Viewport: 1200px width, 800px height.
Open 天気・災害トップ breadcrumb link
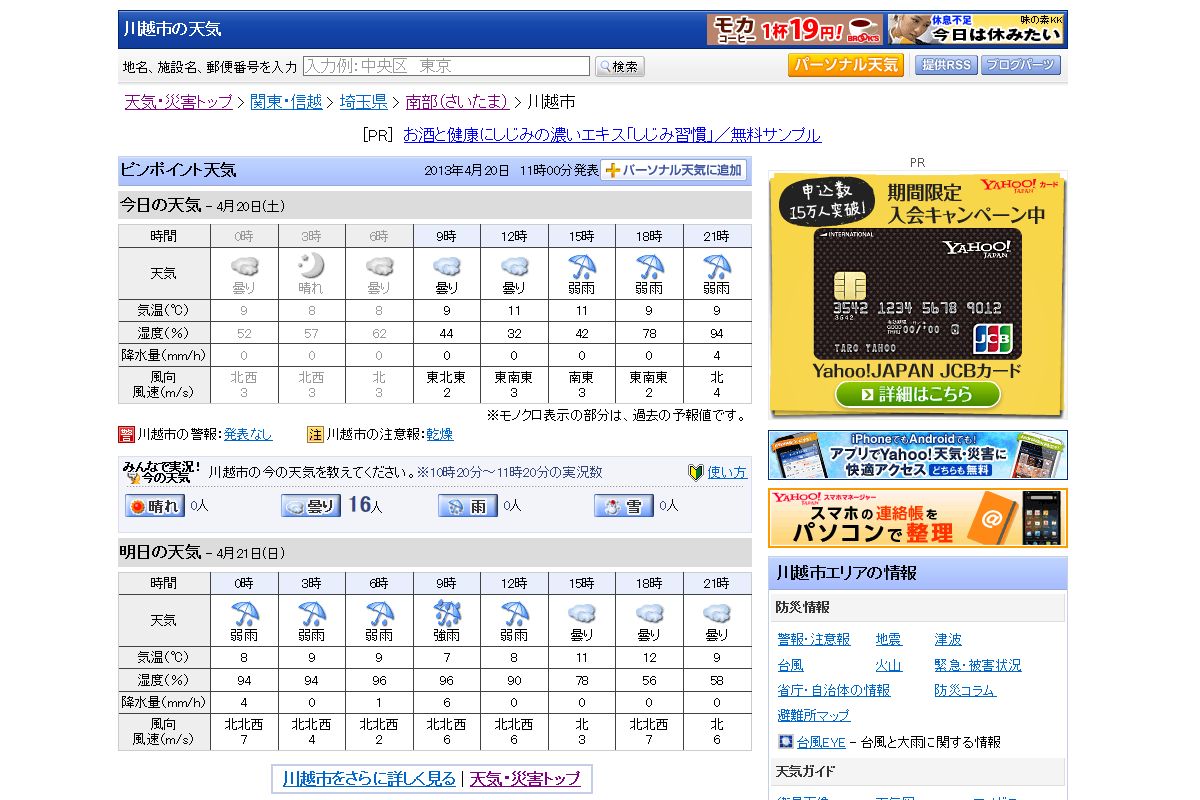tap(178, 102)
